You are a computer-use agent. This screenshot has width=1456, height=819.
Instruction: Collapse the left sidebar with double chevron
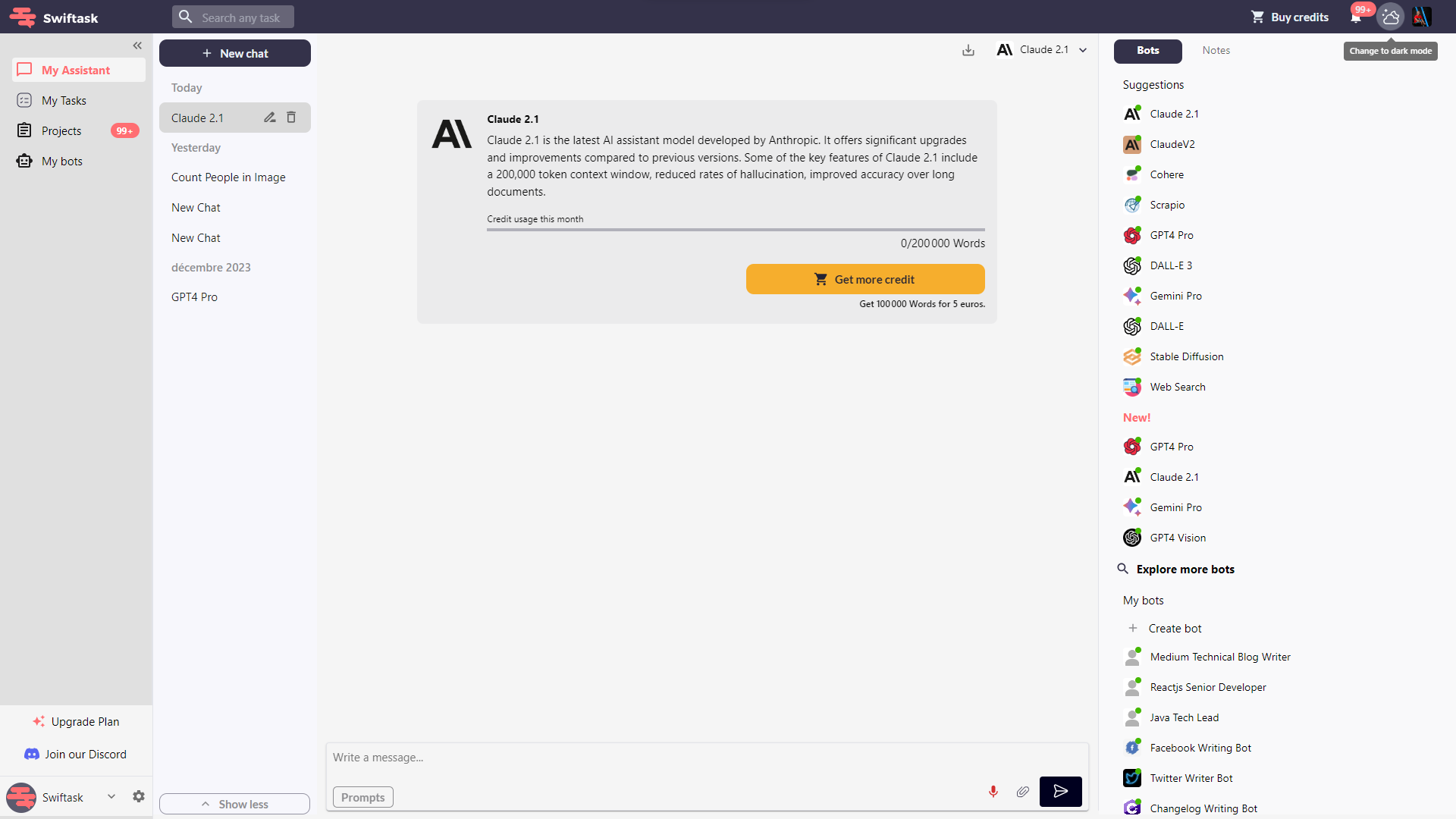pyautogui.click(x=137, y=45)
